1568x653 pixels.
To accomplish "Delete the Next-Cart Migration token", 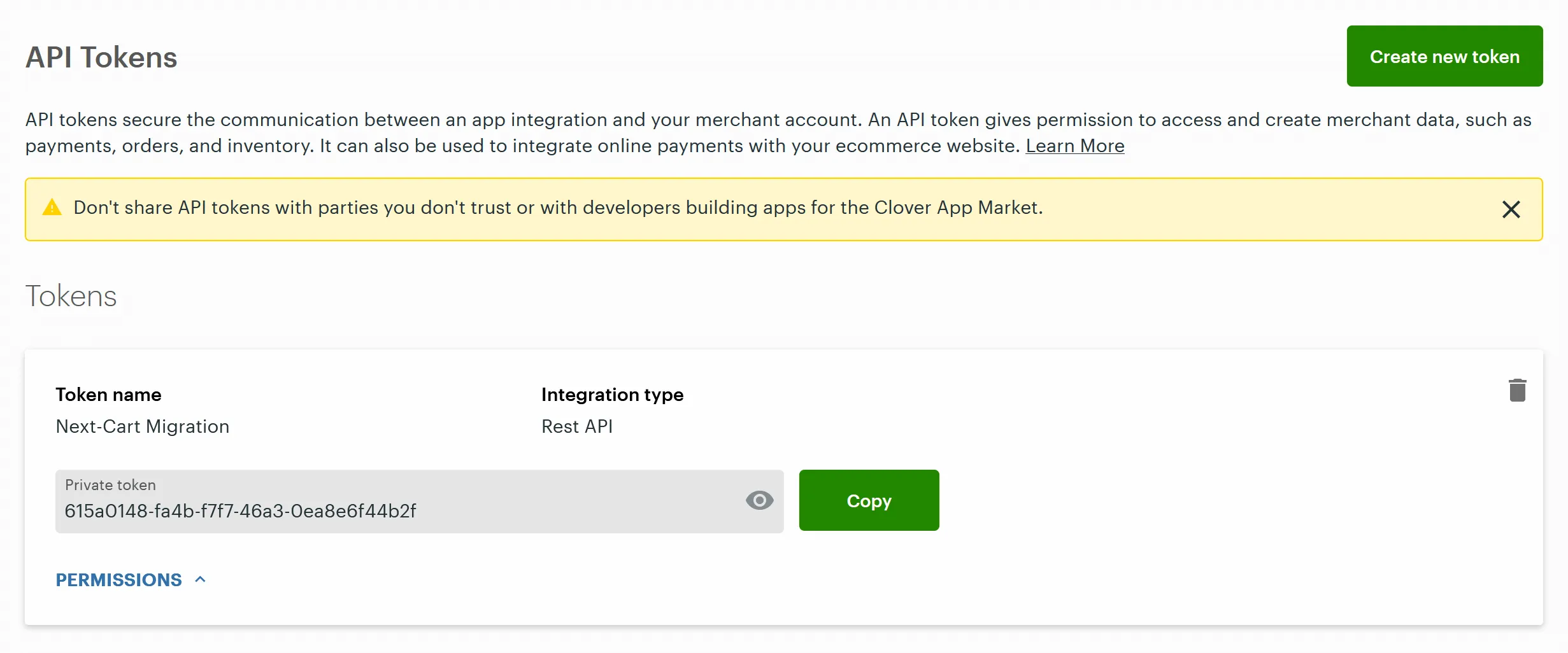I will click(x=1518, y=390).
